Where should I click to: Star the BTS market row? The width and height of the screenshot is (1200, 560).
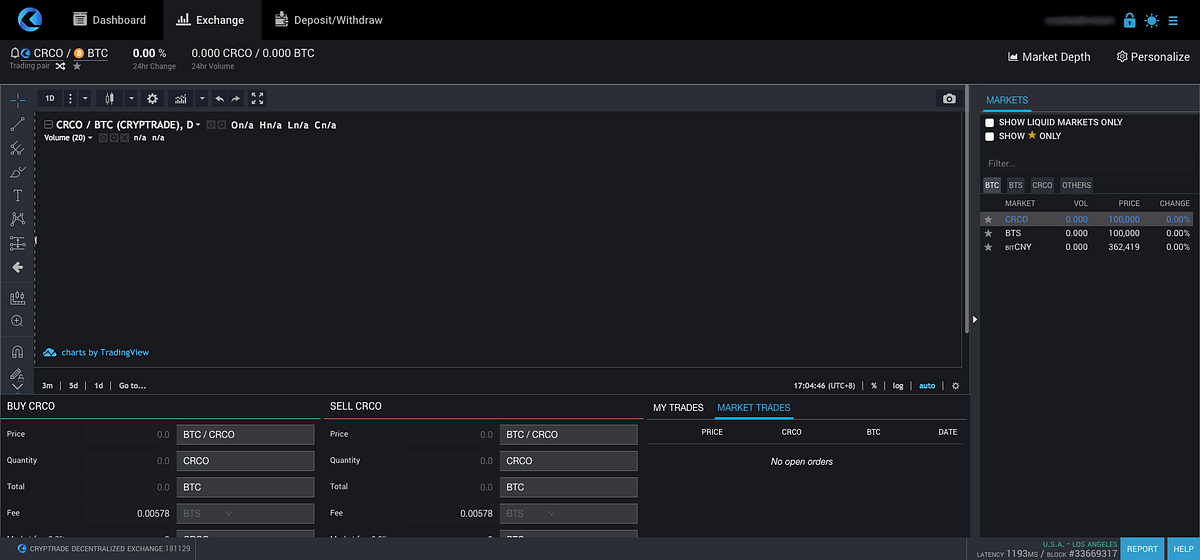click(989, 233)
